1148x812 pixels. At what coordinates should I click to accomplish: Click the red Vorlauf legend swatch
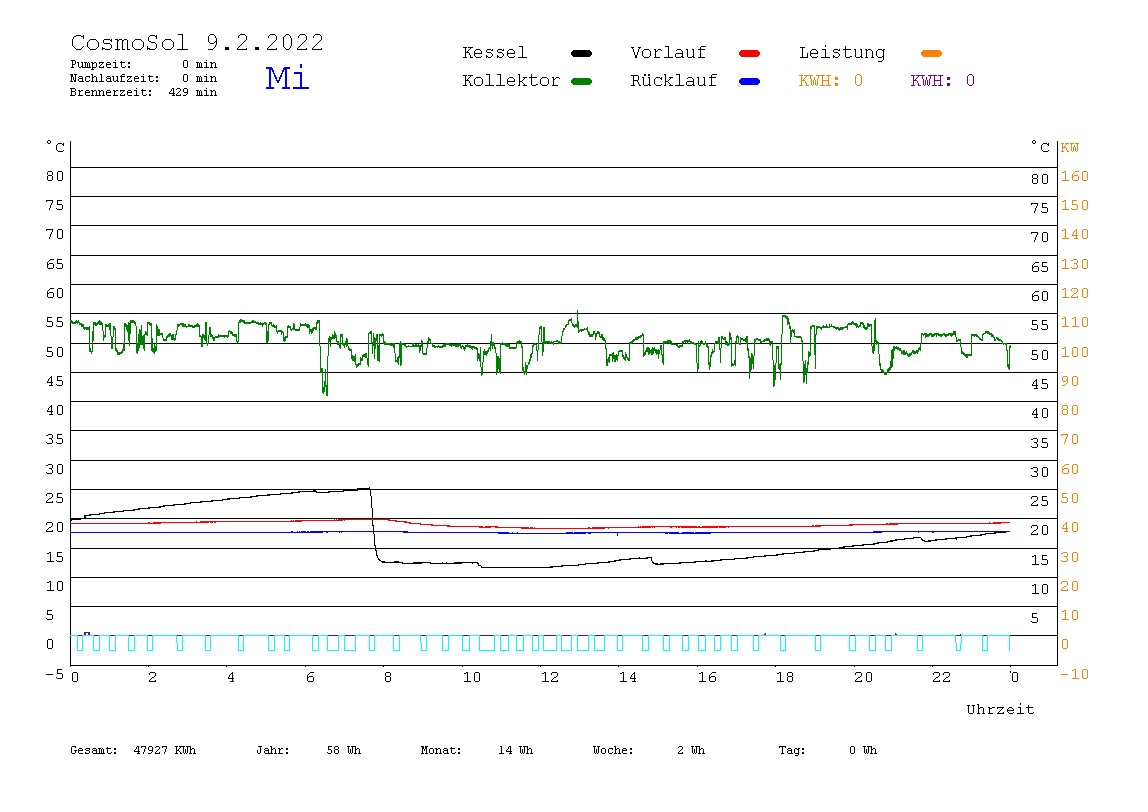(x=750, y=53)
